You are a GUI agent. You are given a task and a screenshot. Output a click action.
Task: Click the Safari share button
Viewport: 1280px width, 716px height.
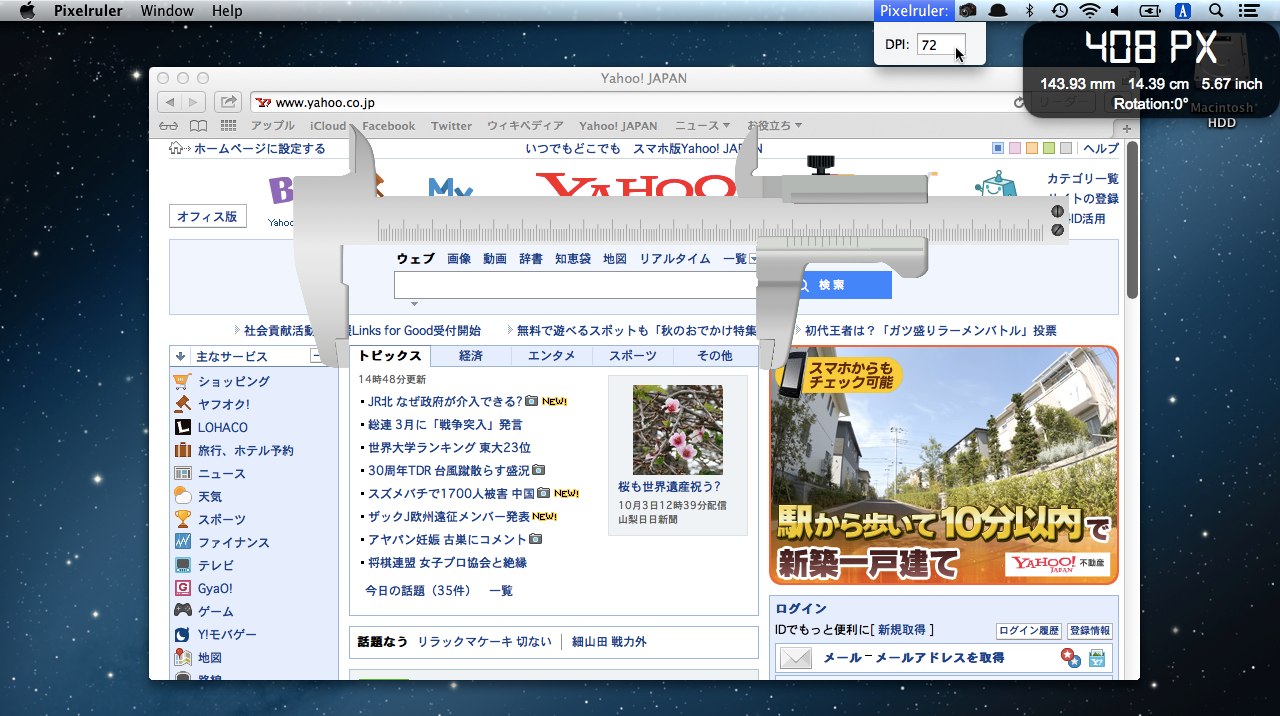point(228,102)
